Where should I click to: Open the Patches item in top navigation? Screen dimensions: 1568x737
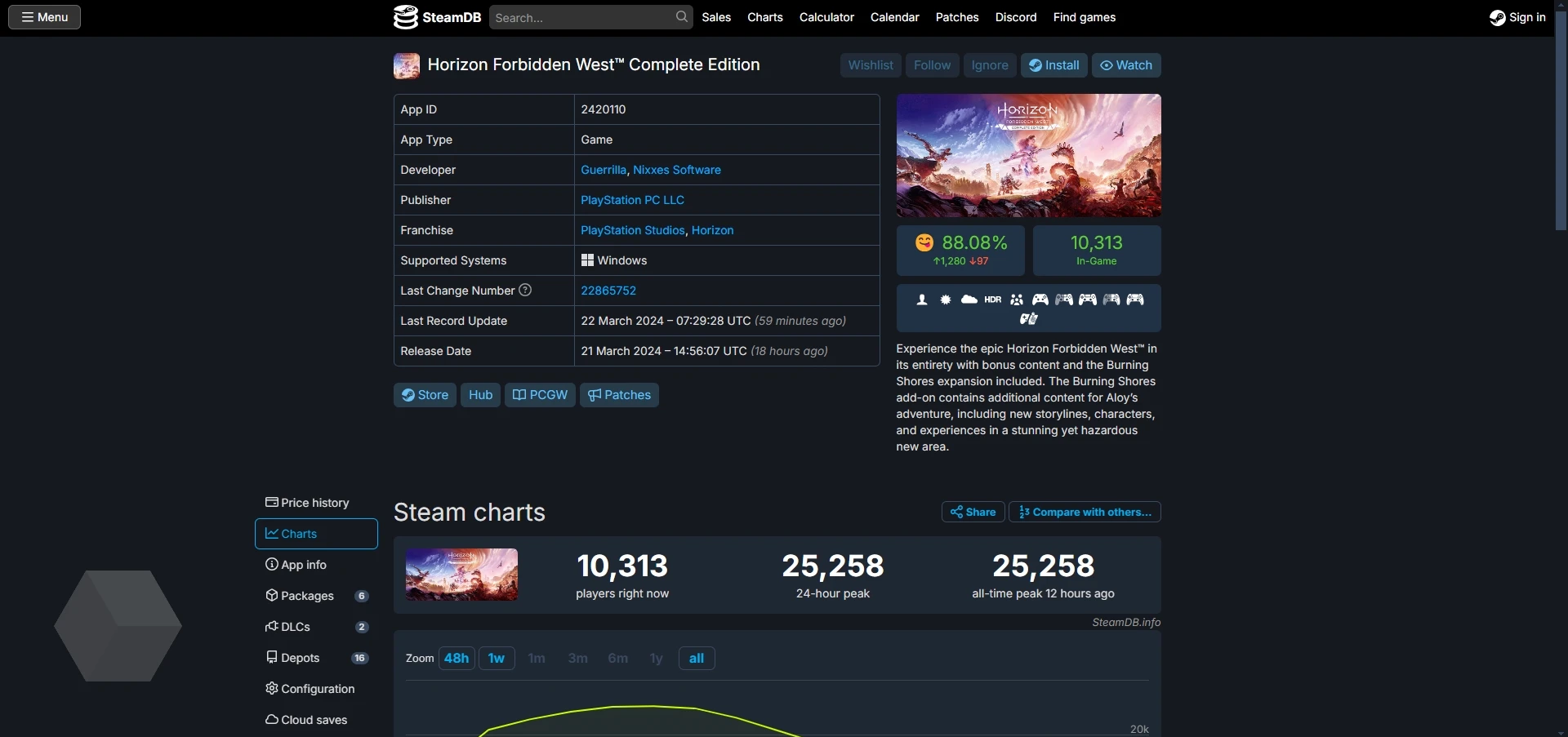point(957,17)
